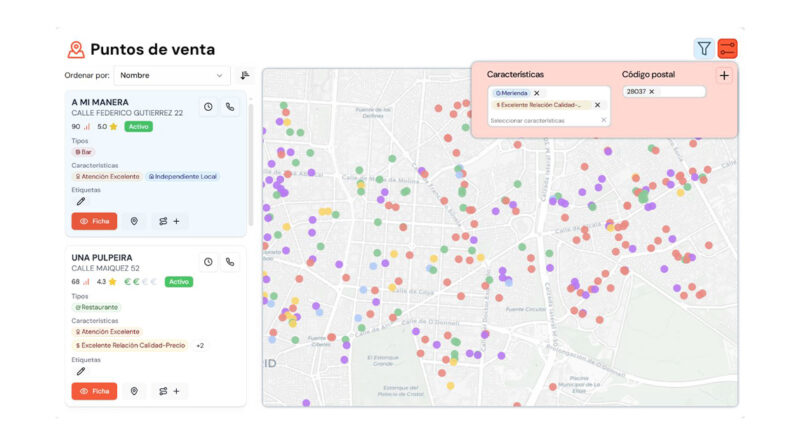Toggle the orange filter settings panel button
This screenshot has height=445, width=800.
click(x=727, y=48)
